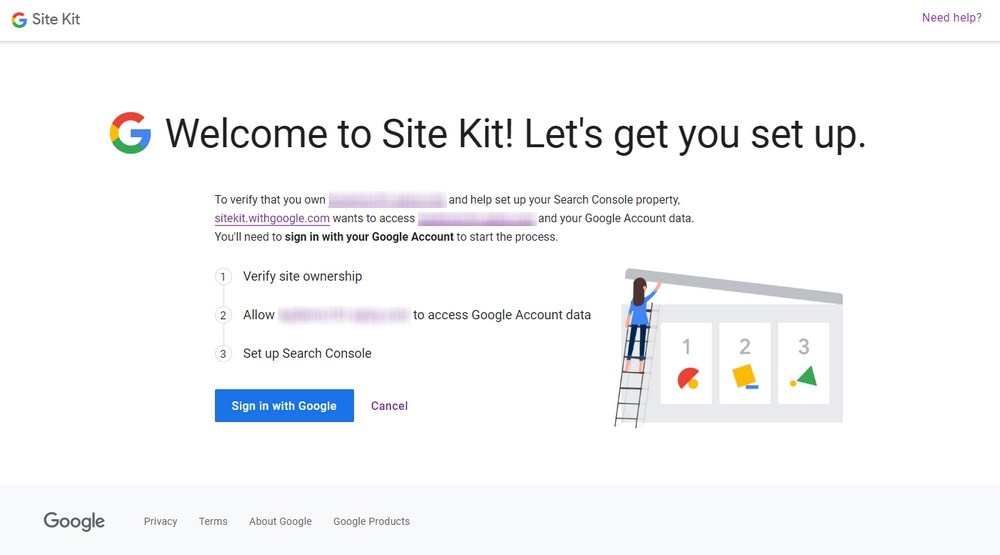Viewport: 1000px width, 555px height.
Task: Click the large Google G logo beside heading
Action: (x=131, y=133)
